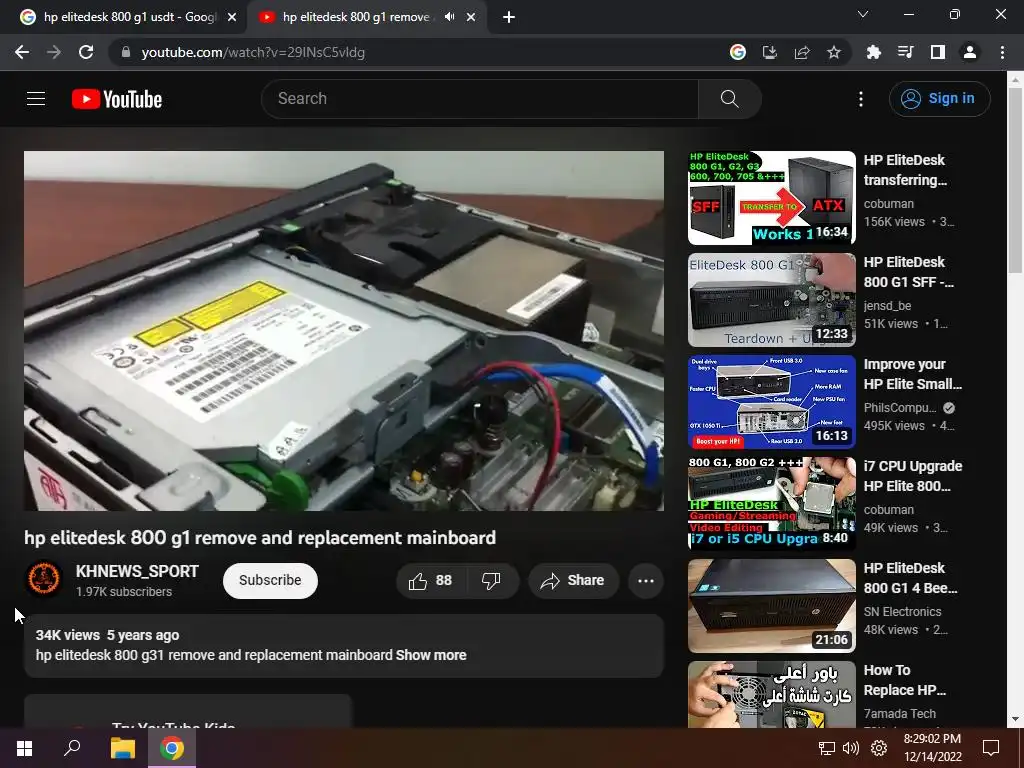Open a new tab

(509, 18)
